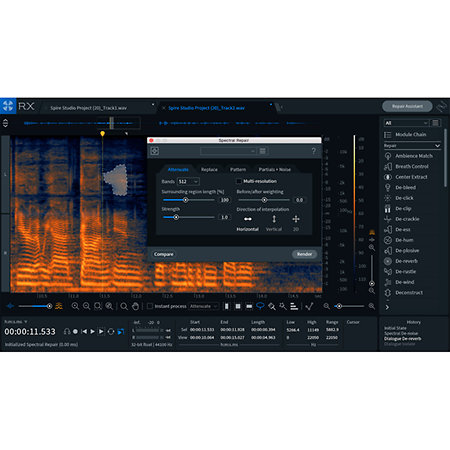Toggle module list view button
The height and width of the screenshot is (450, 450).
tap(435, 123)
